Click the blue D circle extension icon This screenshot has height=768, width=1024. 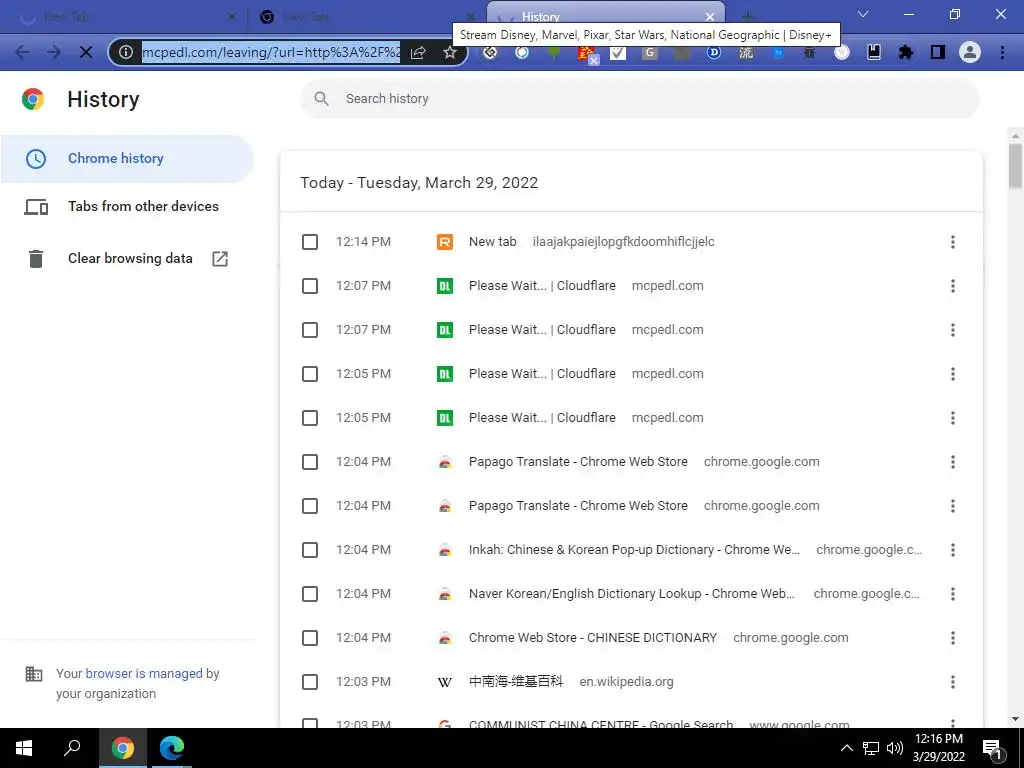point(714,52)
